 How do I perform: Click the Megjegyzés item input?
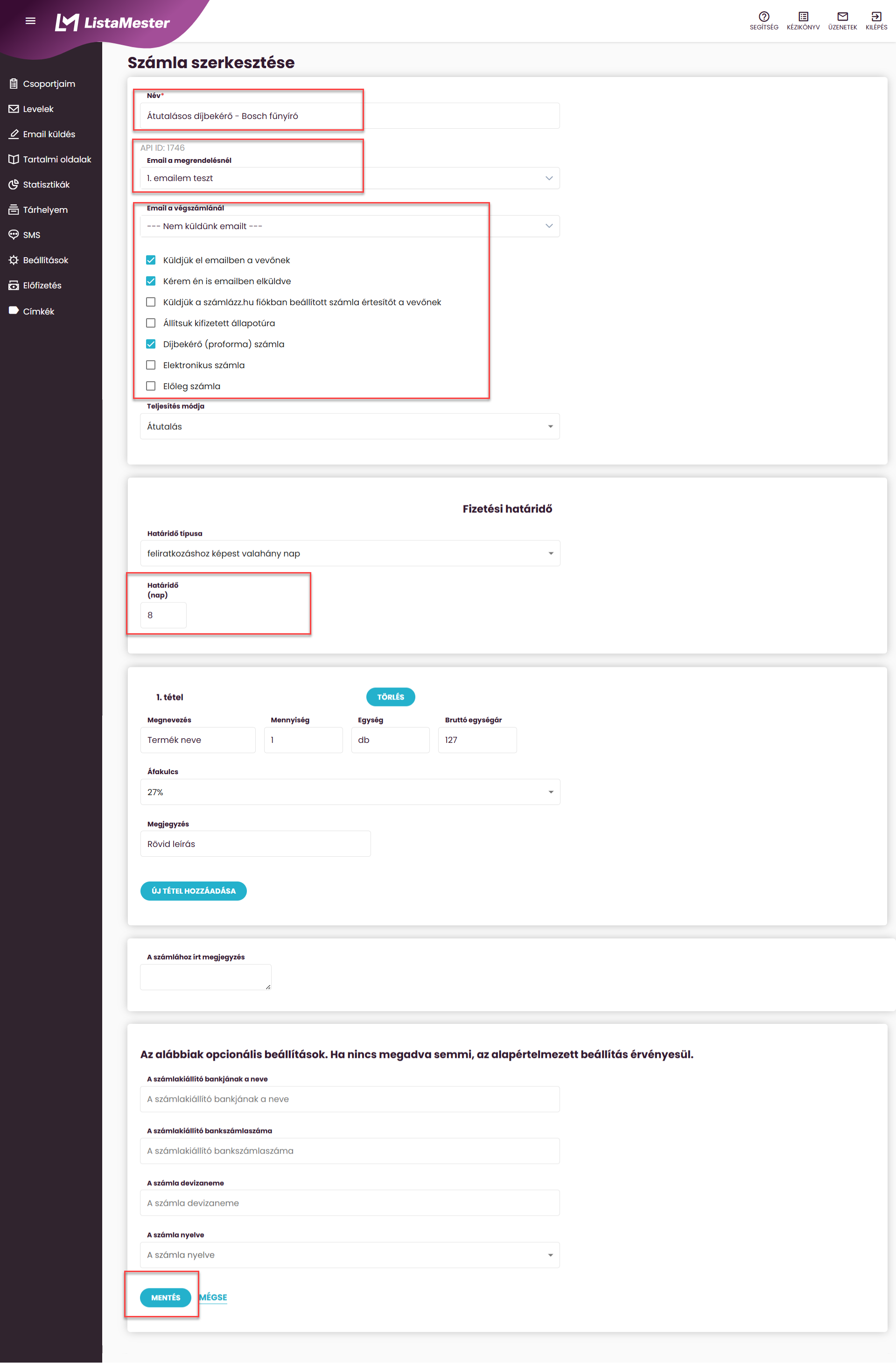(256, 844)
